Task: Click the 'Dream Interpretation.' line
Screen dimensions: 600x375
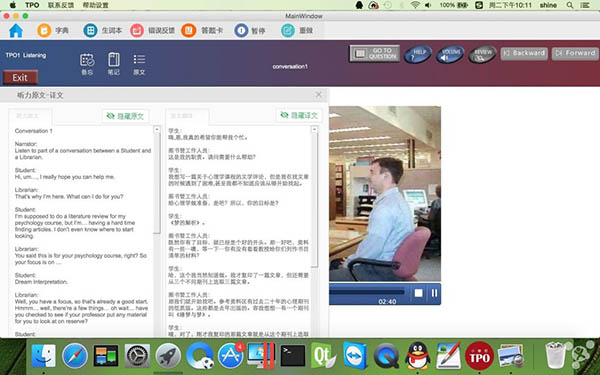Action: click(41, 282)
